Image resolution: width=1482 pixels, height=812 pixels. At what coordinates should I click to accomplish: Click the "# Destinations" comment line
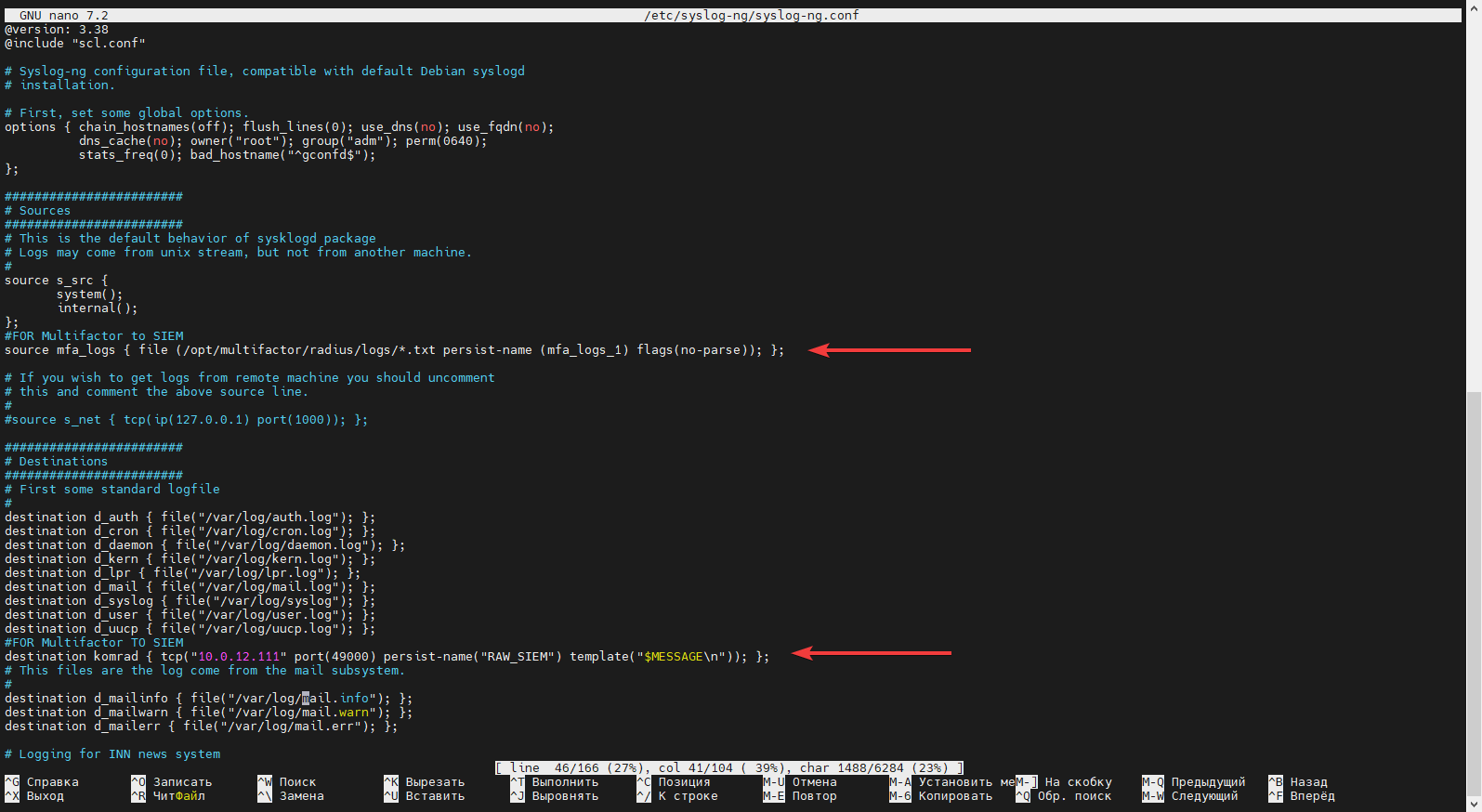coord(57,462)
